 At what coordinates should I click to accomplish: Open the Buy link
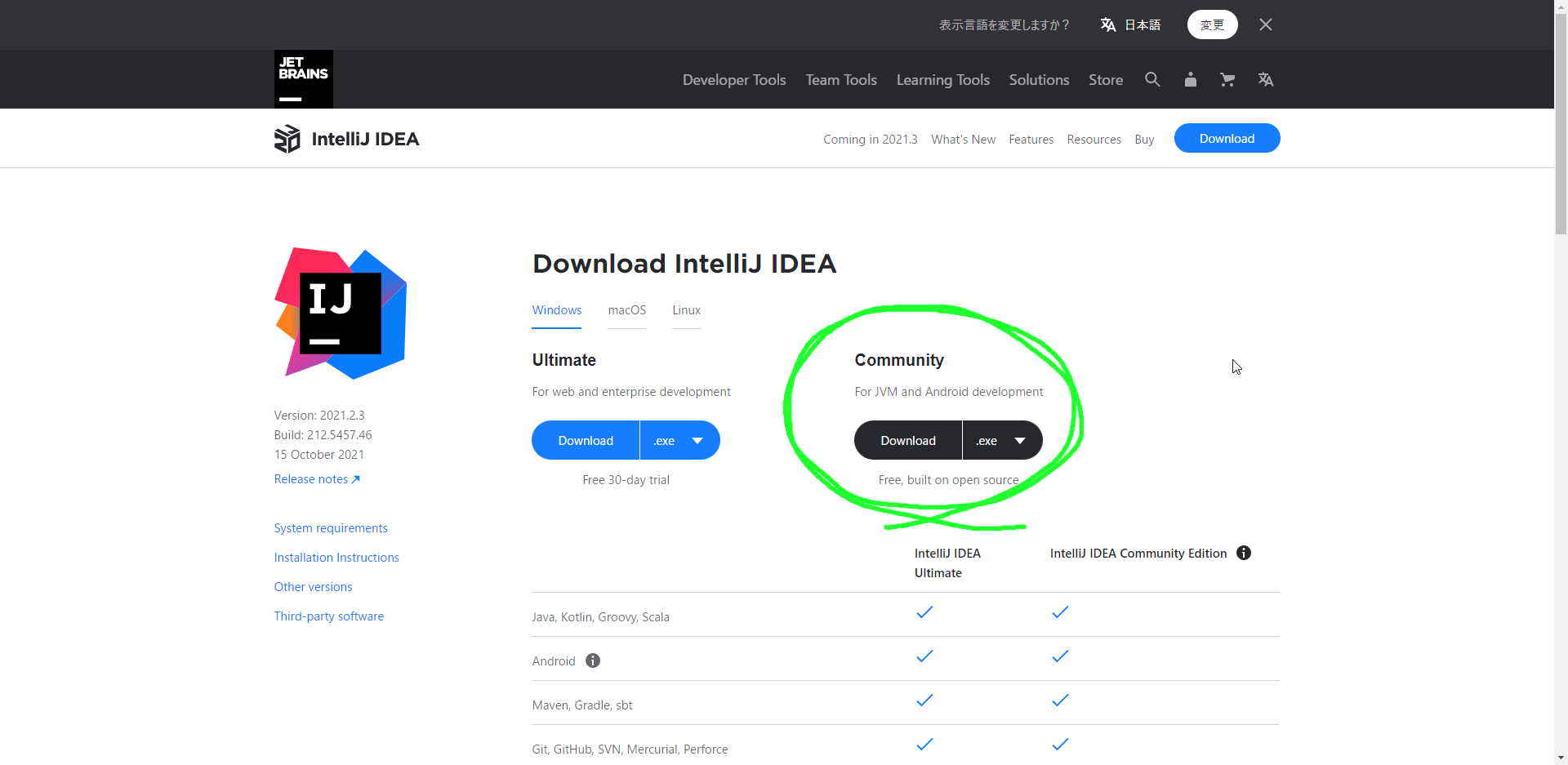tap(1144, 140)
